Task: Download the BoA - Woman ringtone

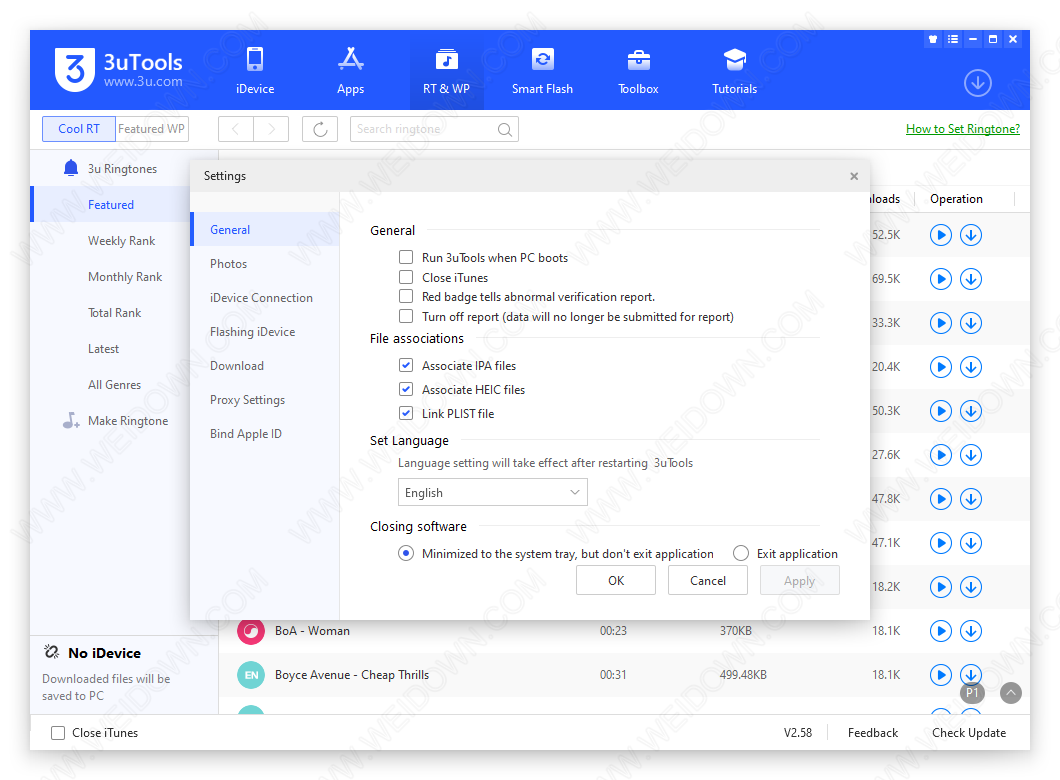Action: [x=971, y=631]
